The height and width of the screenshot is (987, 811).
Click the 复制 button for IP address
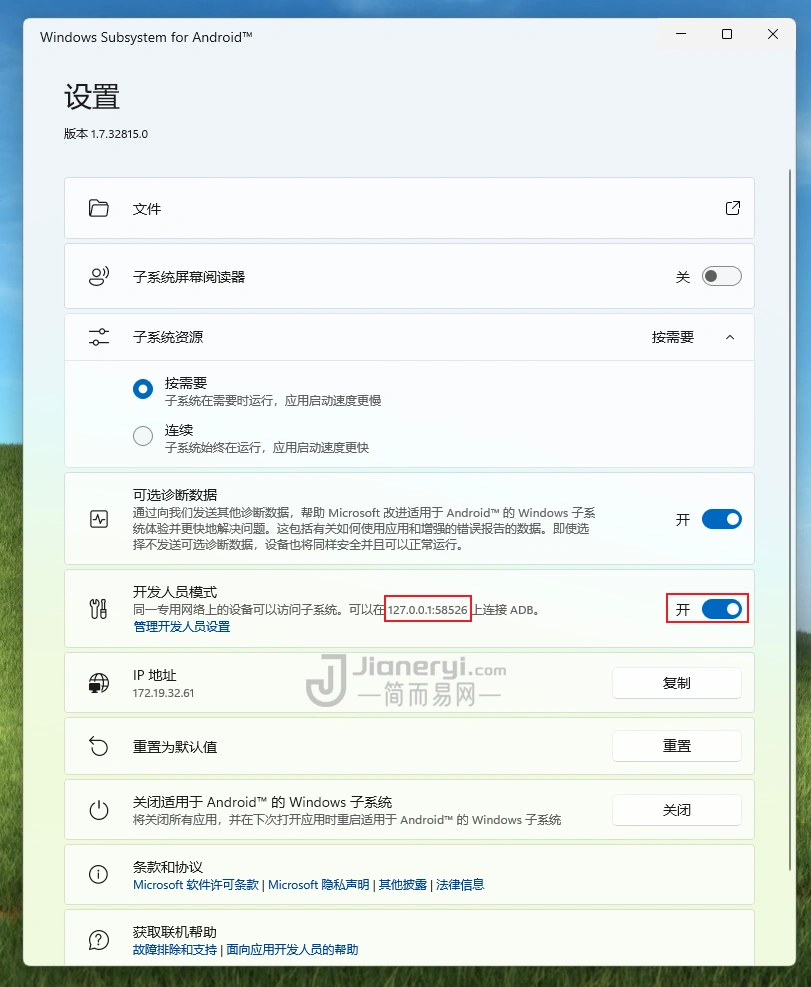677,683
